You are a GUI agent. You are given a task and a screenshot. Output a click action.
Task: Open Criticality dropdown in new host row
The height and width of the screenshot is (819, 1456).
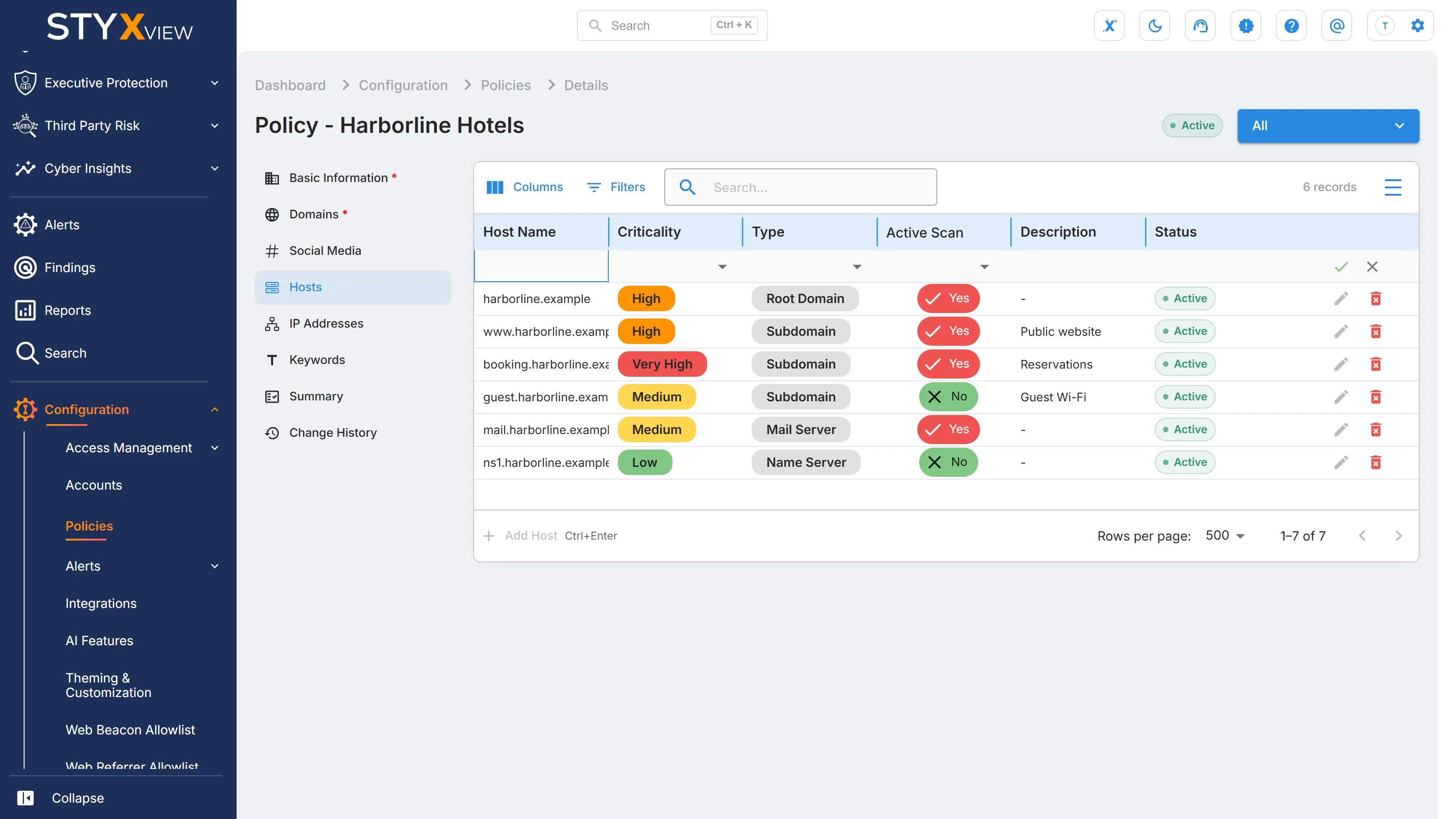[722, 267]
